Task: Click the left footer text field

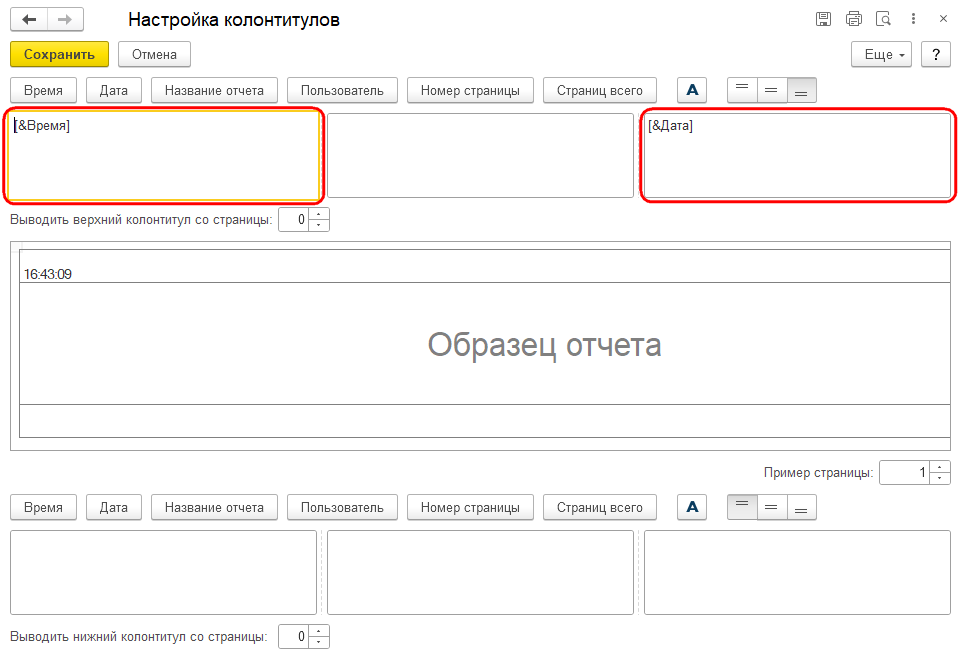Action: coord(163,572)
